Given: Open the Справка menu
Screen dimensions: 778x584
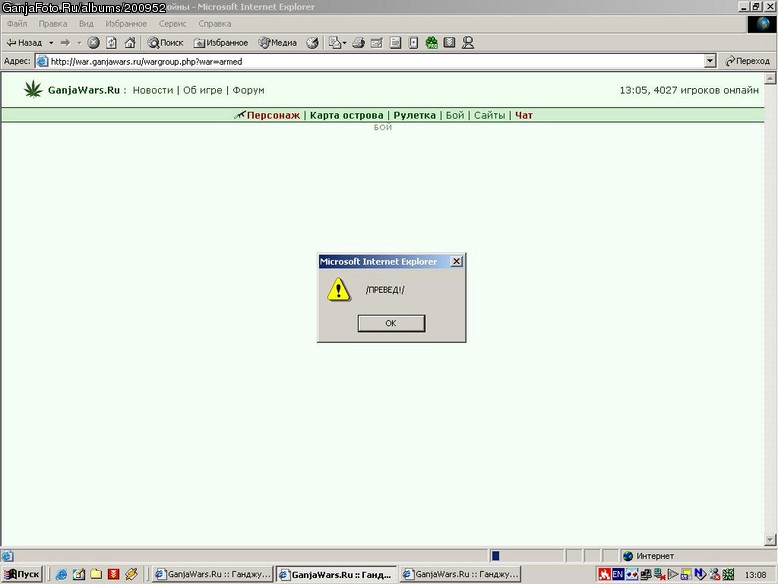Looking at the screenshot, I should point(215,23).
